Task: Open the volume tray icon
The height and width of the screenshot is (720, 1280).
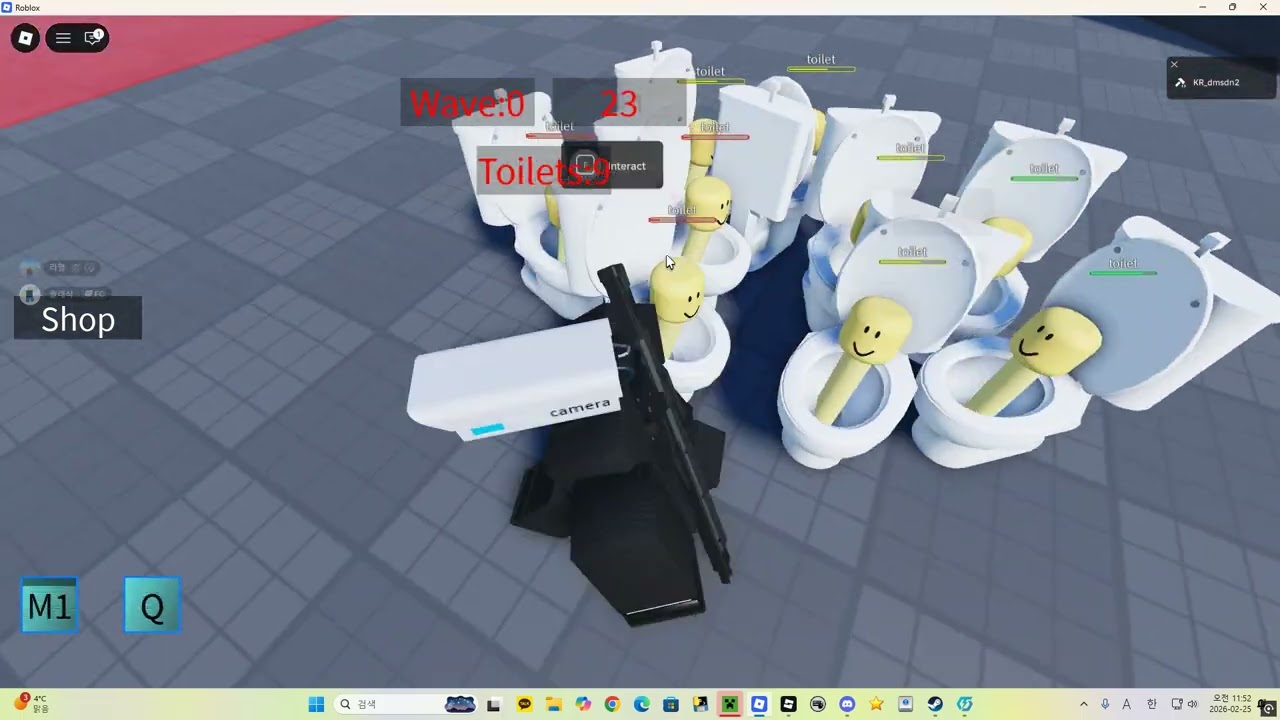Action: click(x=1192, y=705)
